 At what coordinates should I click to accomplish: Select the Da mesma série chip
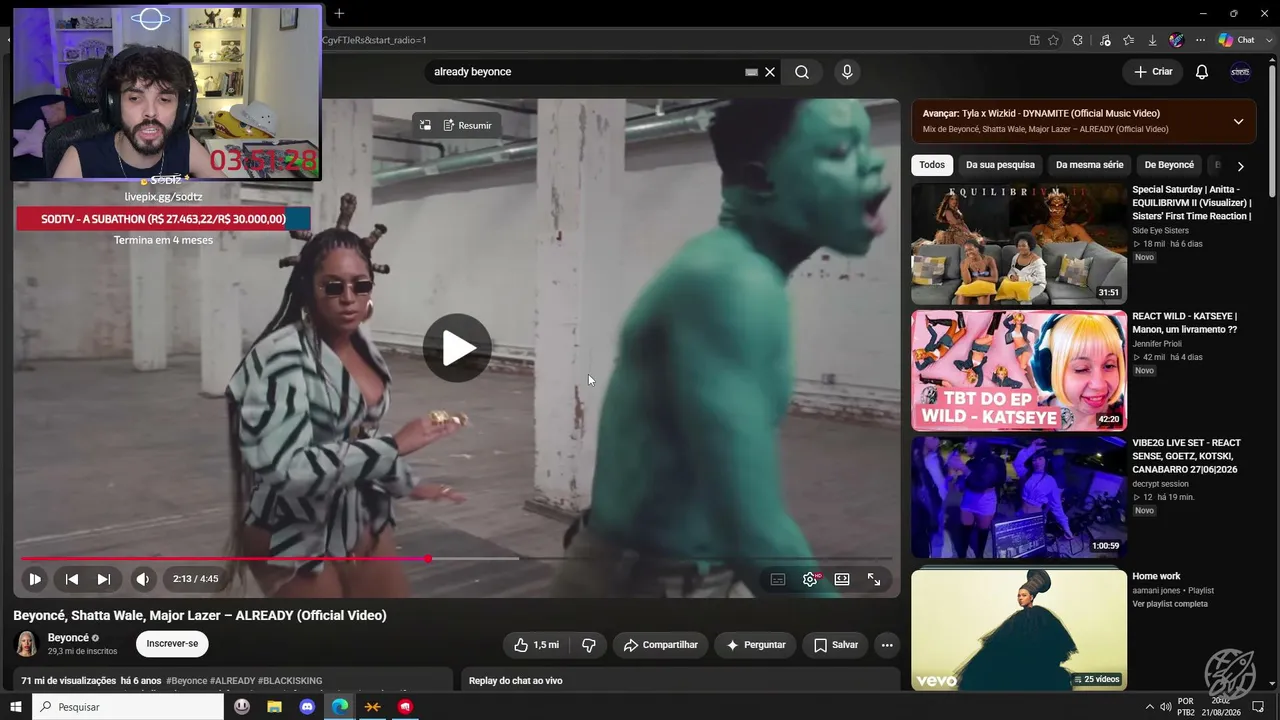1089,165
